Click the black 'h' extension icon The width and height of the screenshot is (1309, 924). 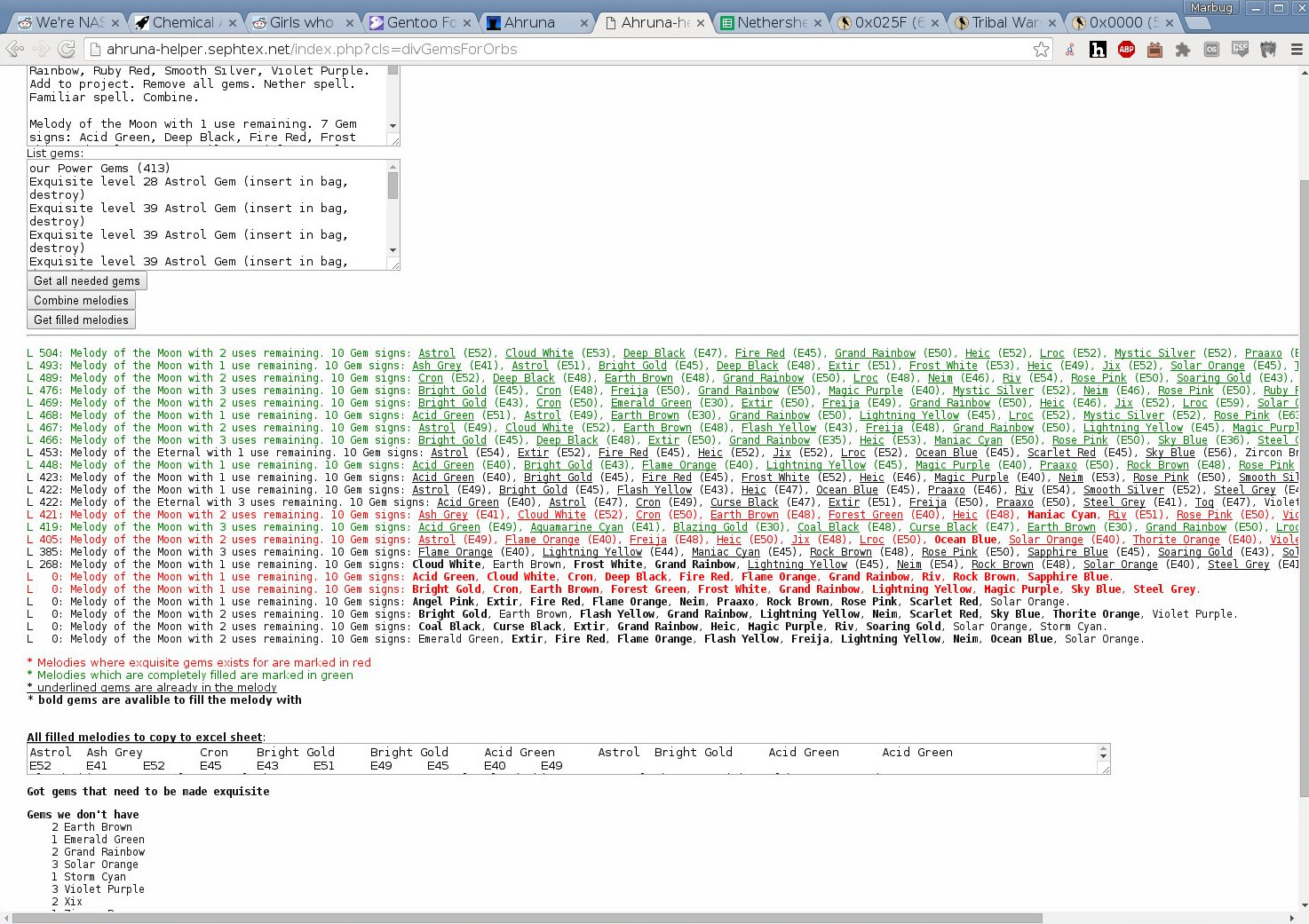[1098, 50]
